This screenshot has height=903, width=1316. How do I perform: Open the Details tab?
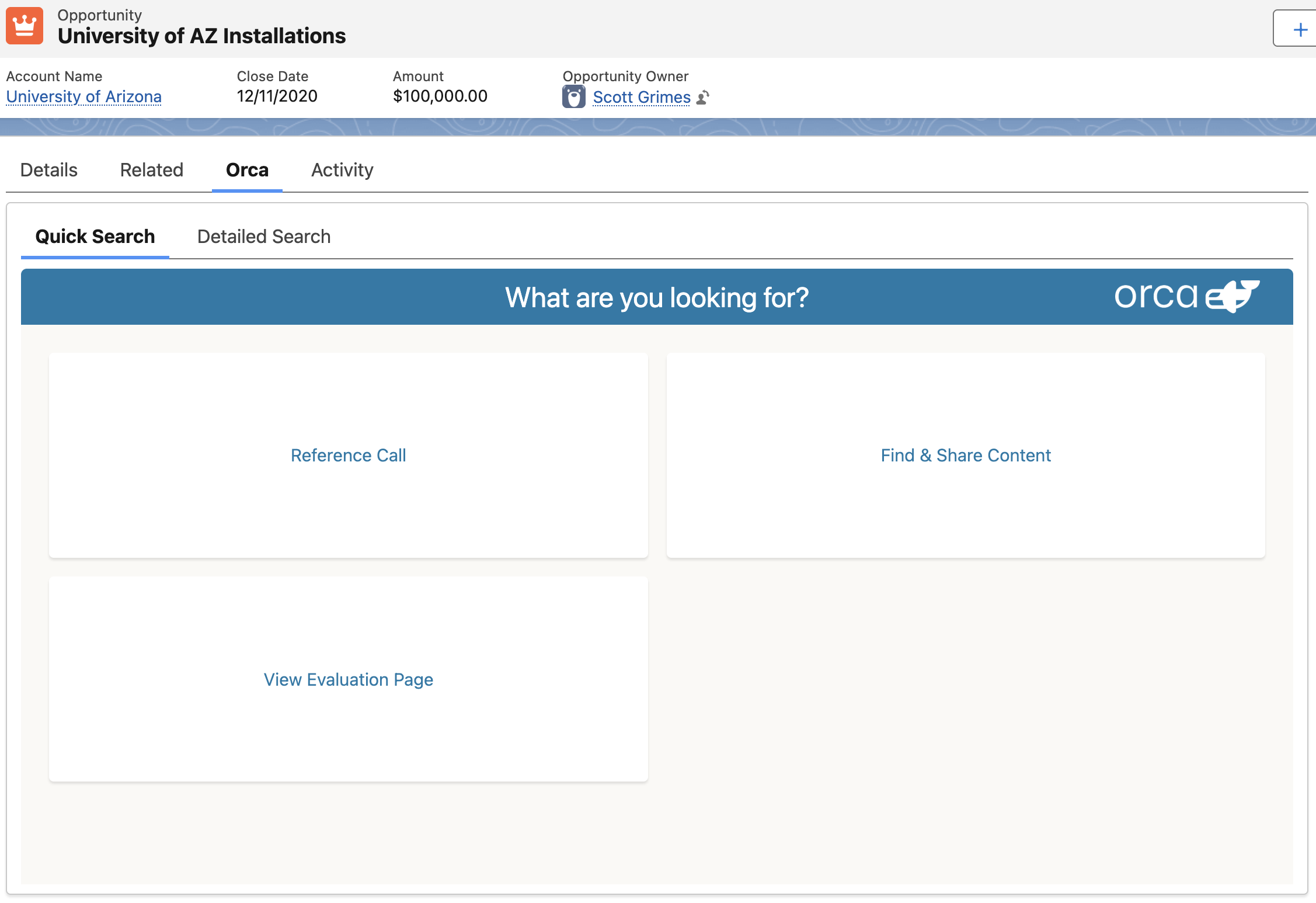coord(48,170)
